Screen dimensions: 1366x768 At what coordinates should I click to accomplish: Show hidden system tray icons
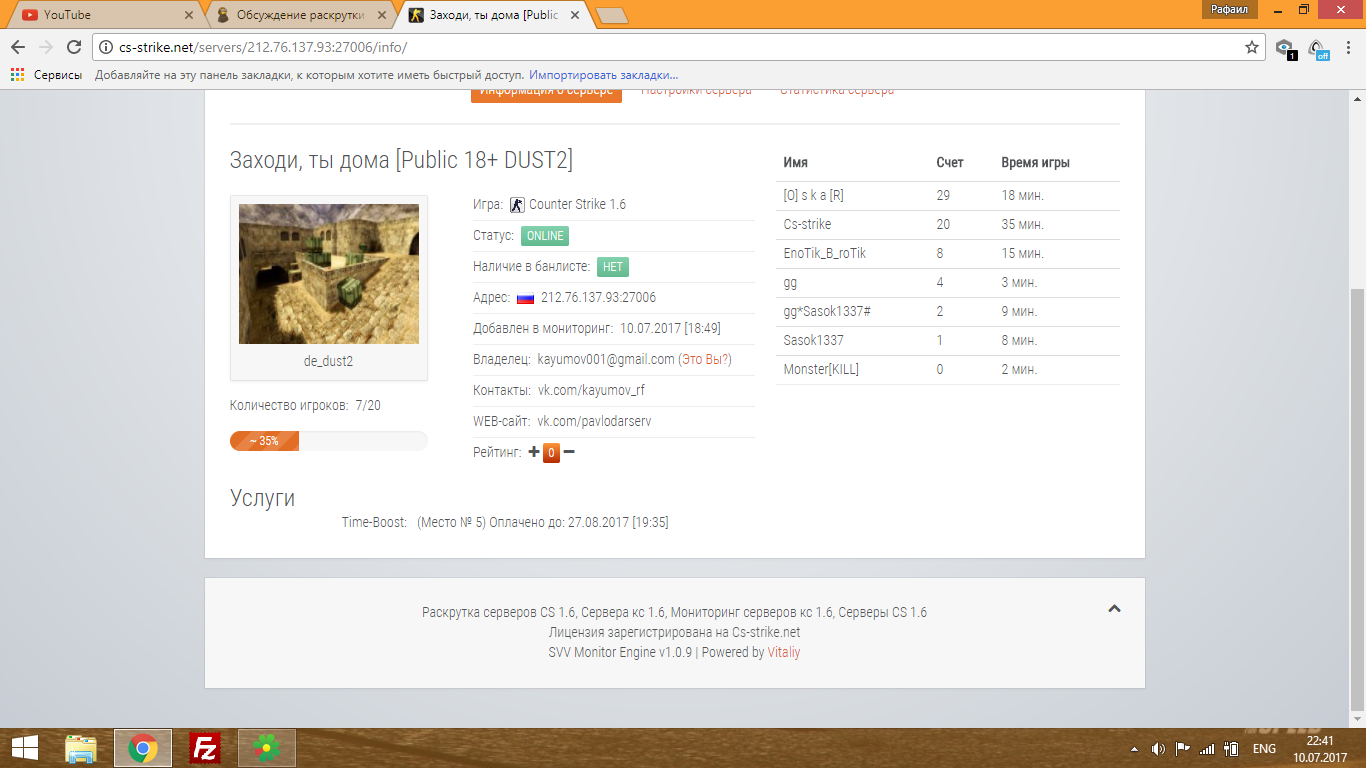[1134, 749]
